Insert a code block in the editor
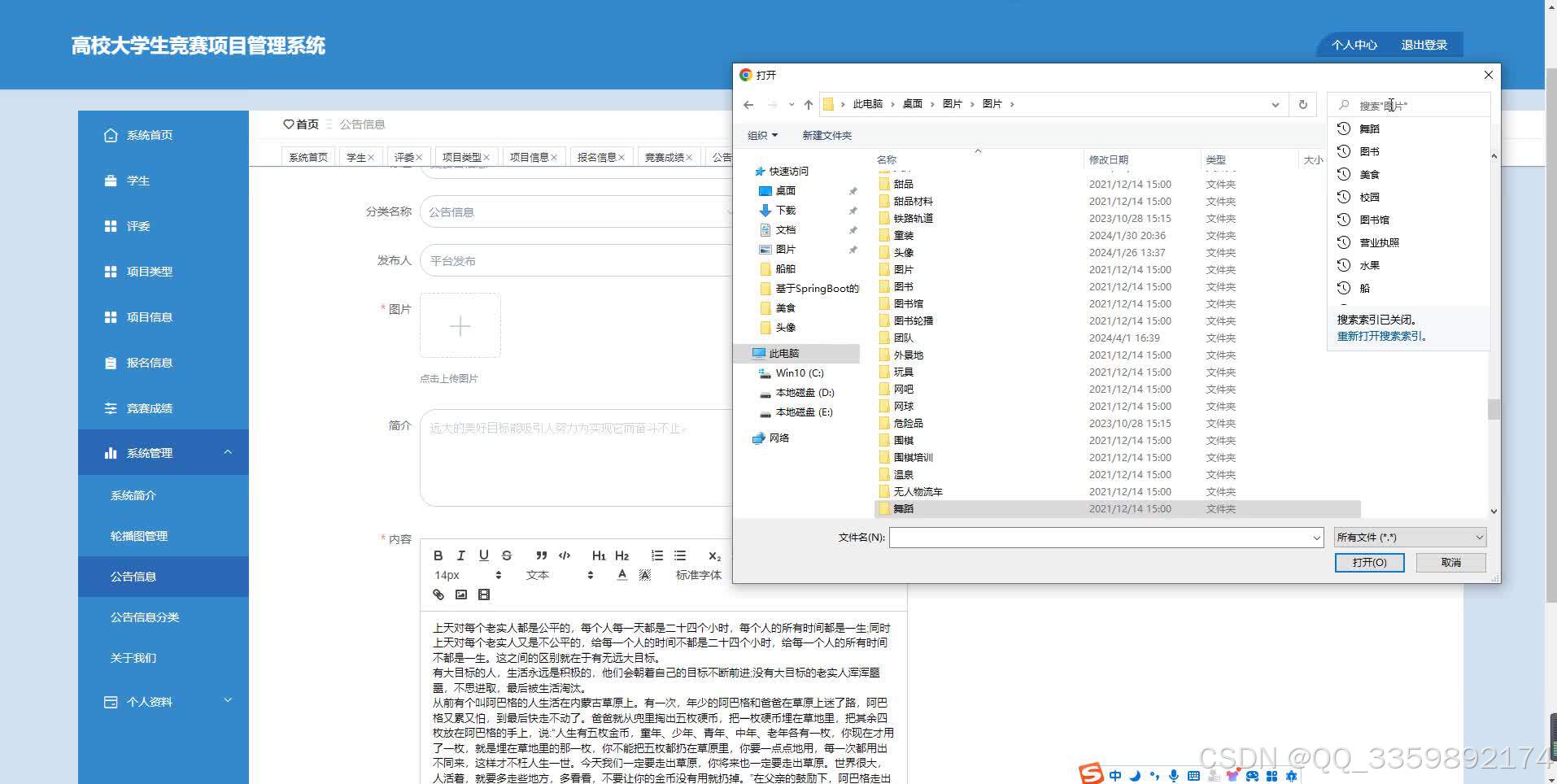This screenshot has height=784, width=1557. pos(565,555)
